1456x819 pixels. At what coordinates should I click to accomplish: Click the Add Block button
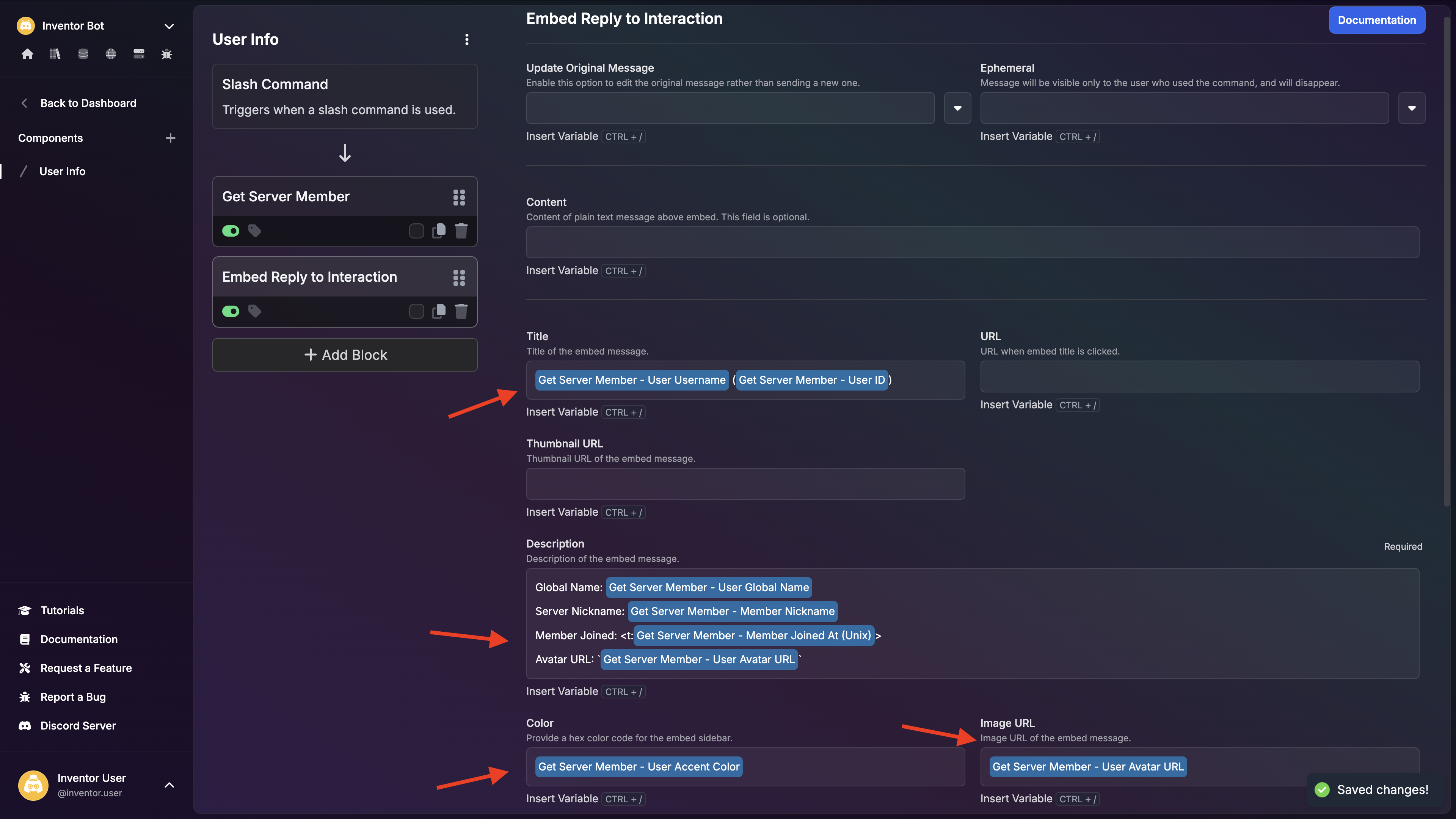coord(345,355)
